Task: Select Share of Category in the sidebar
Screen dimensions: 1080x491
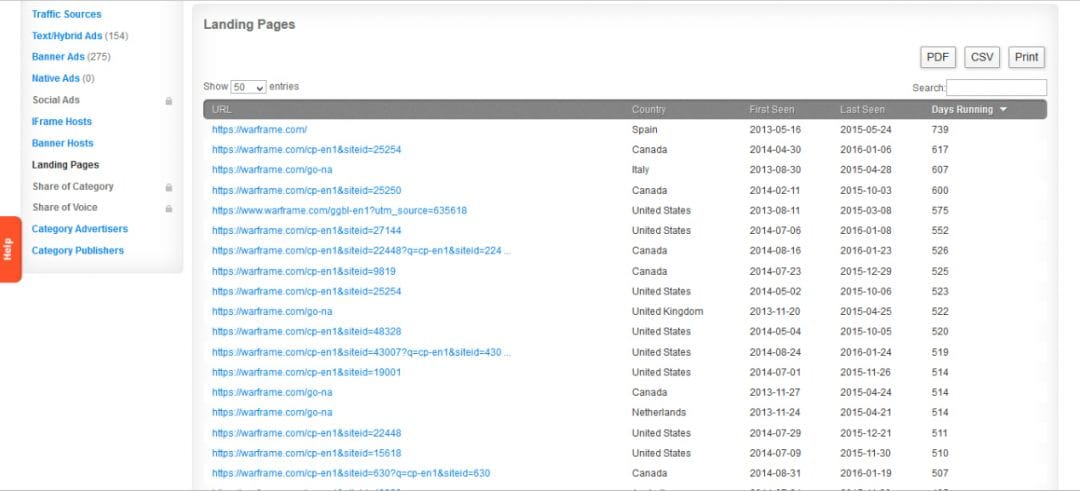Action: click(72, 187)
